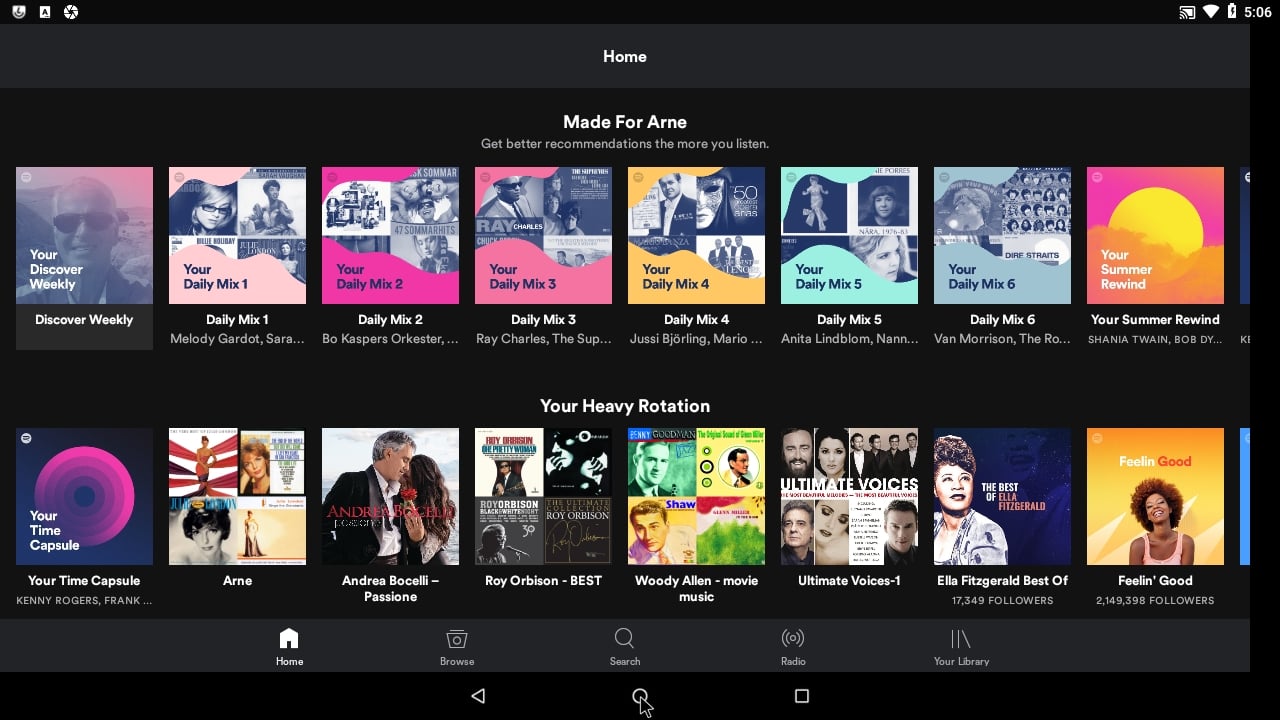1280x720 pixels.
Task: Tap the battery status icon
Action: (1231, 12)
